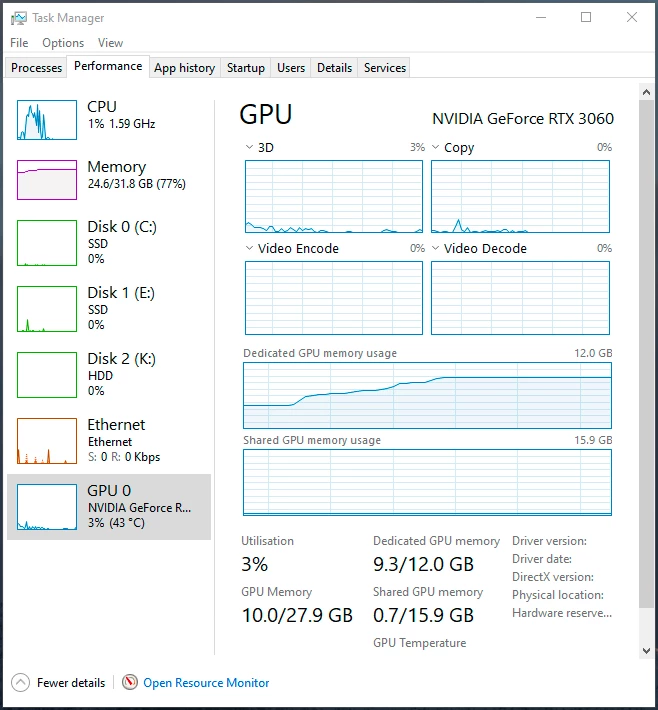
Task: Switch to the App history tab
Action: pyautogui.click(x=184, y=68)
